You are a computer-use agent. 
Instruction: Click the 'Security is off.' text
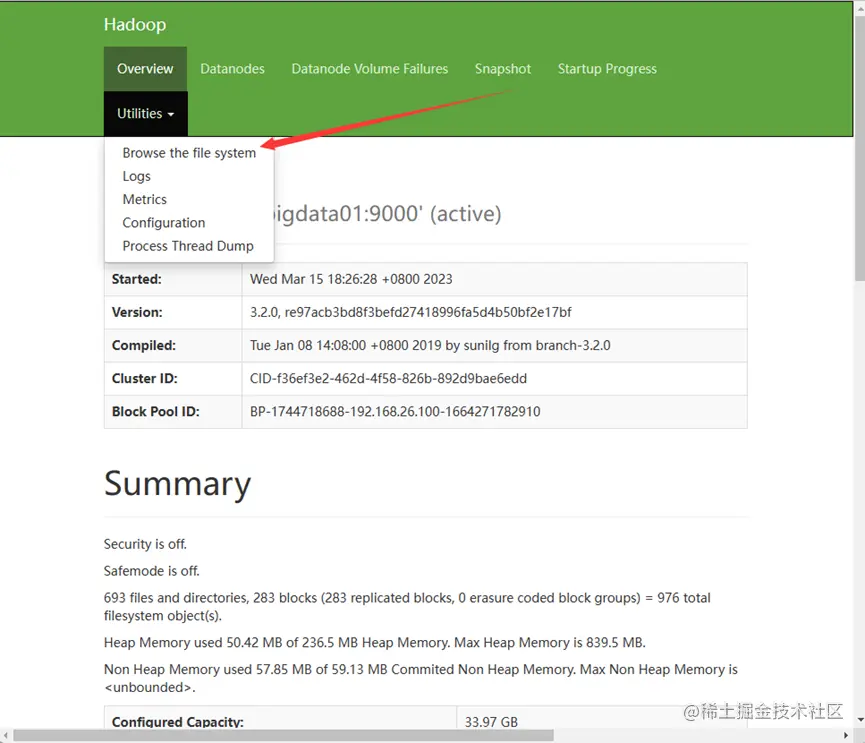pos(145,544)
